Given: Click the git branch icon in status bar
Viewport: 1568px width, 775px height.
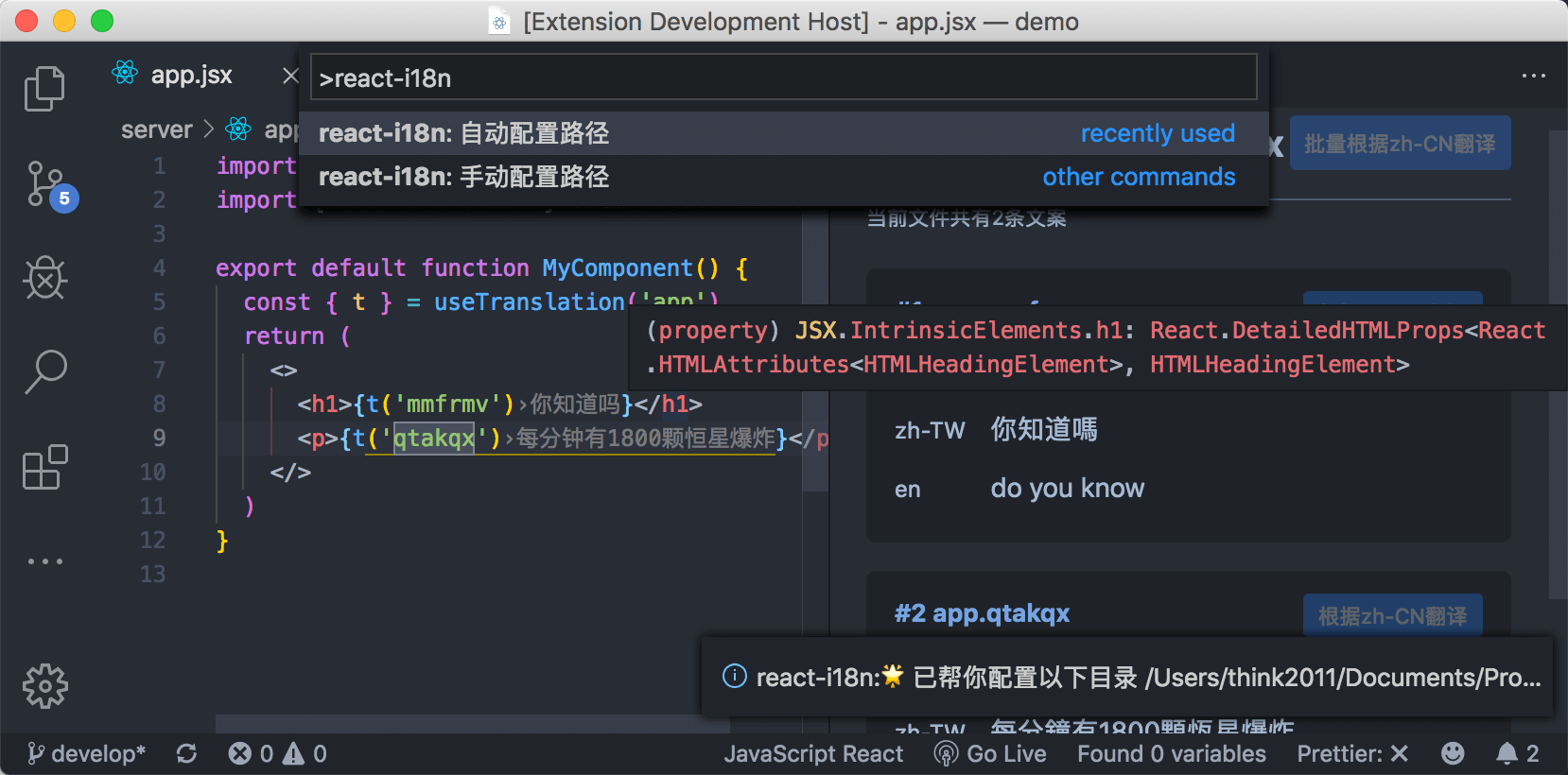Looking at the screenshot, I should click(x=35, y=753).
